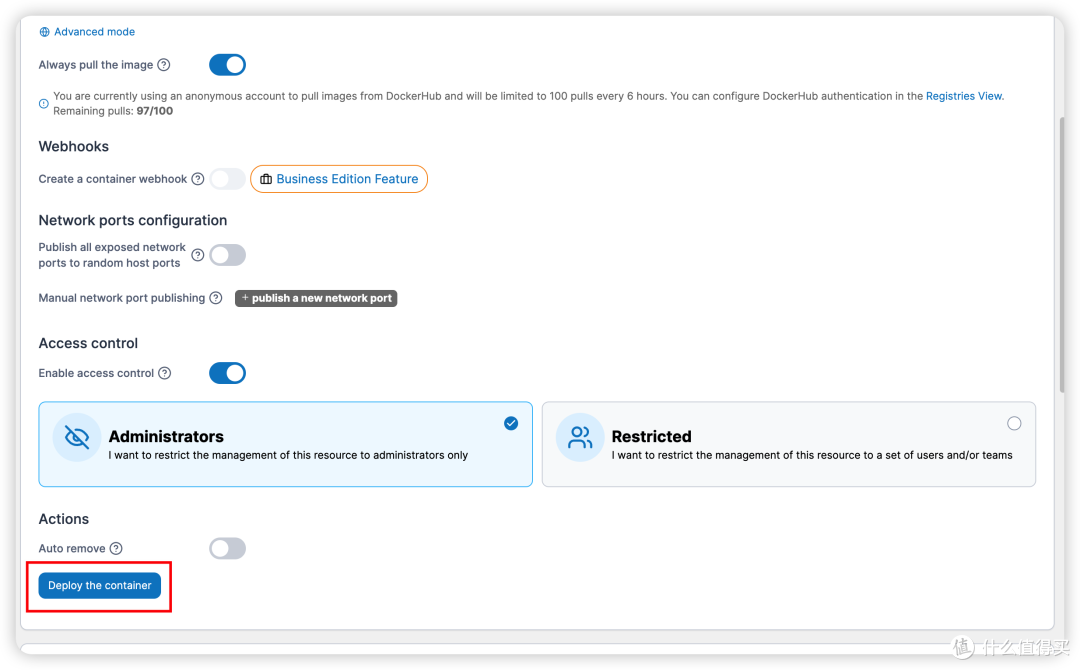
Task: Click help icon beside Enable access control
Action: [165, 373]
